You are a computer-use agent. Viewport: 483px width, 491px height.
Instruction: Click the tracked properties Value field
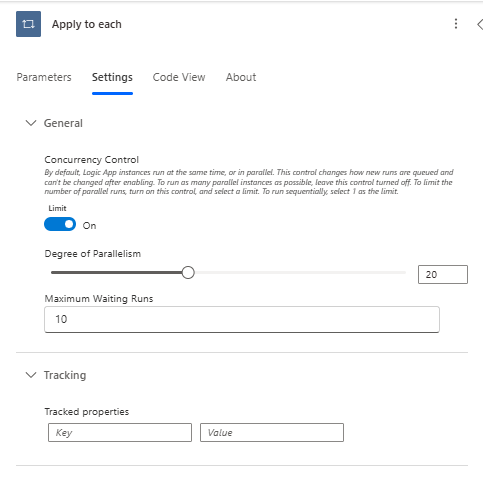pos(272,432)
